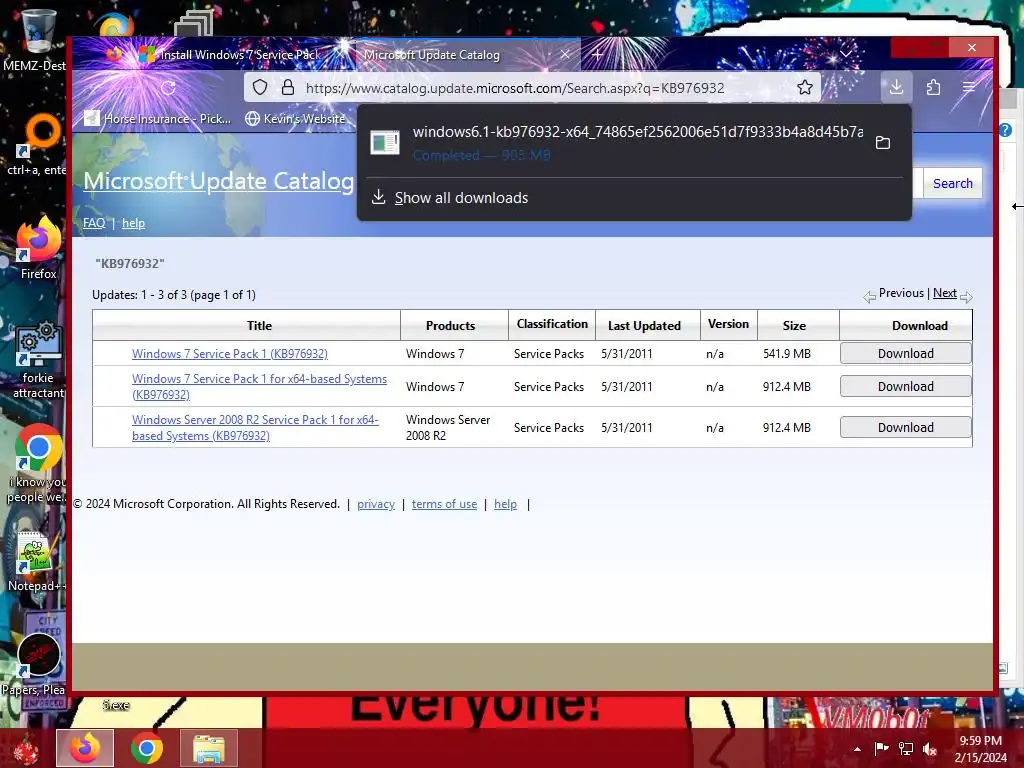Sort by Size column header
This screenshot has height=768, width=1024.
[794, 325]
